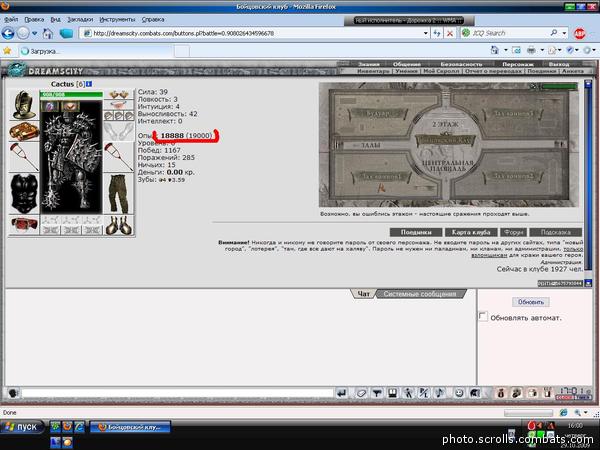Click the bookmarks star icon
Viewport: 600px width, 450px height.
coord(7,51)
